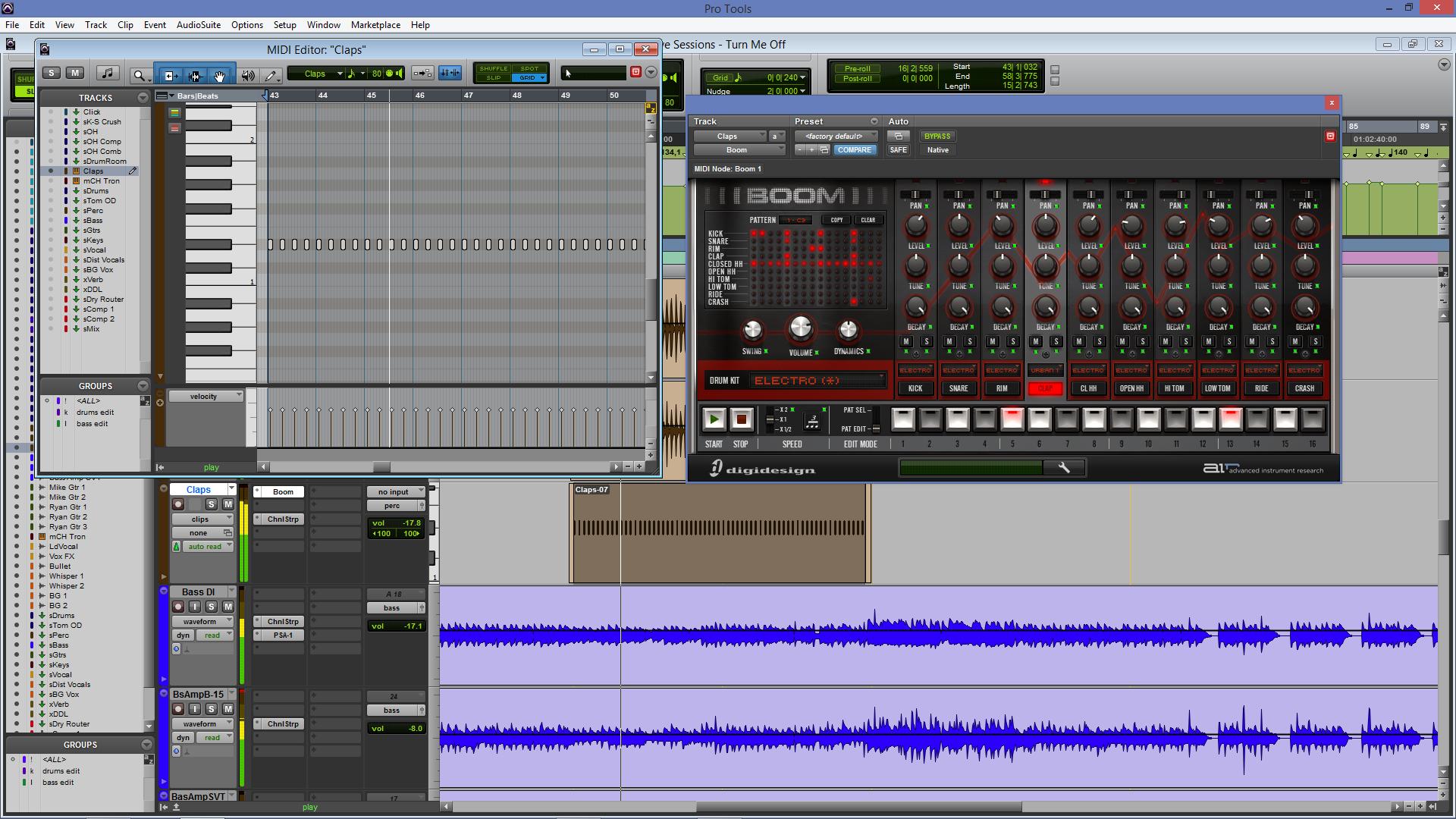Toggle the M mute button on Claps track
This screenshot has width=1456, height=819.
pos(228,504)
